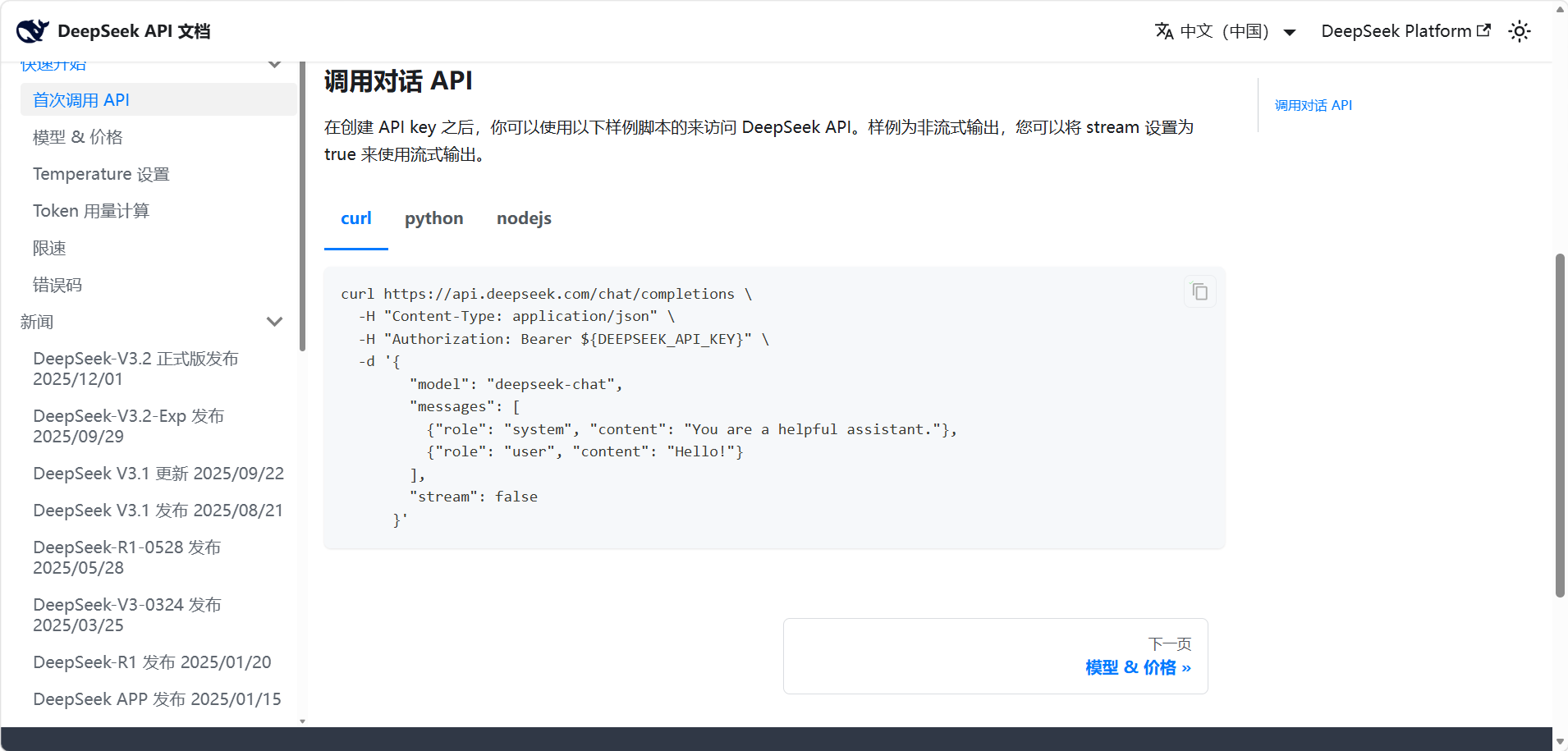Image resolution: width=1568 pixels, height=751 pixels.
Task: Go to next page 模型 & 价格
Action: pyautogui.click(x=995, y=656)
